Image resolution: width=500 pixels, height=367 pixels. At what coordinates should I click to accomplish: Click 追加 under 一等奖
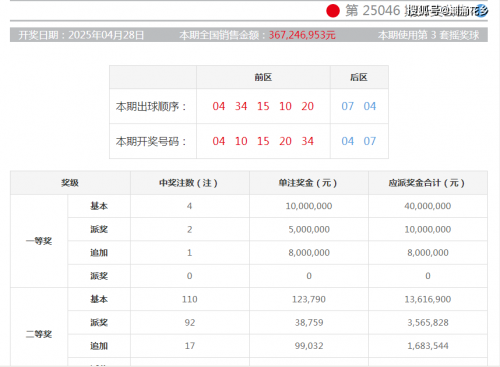[x=99, y=253]
